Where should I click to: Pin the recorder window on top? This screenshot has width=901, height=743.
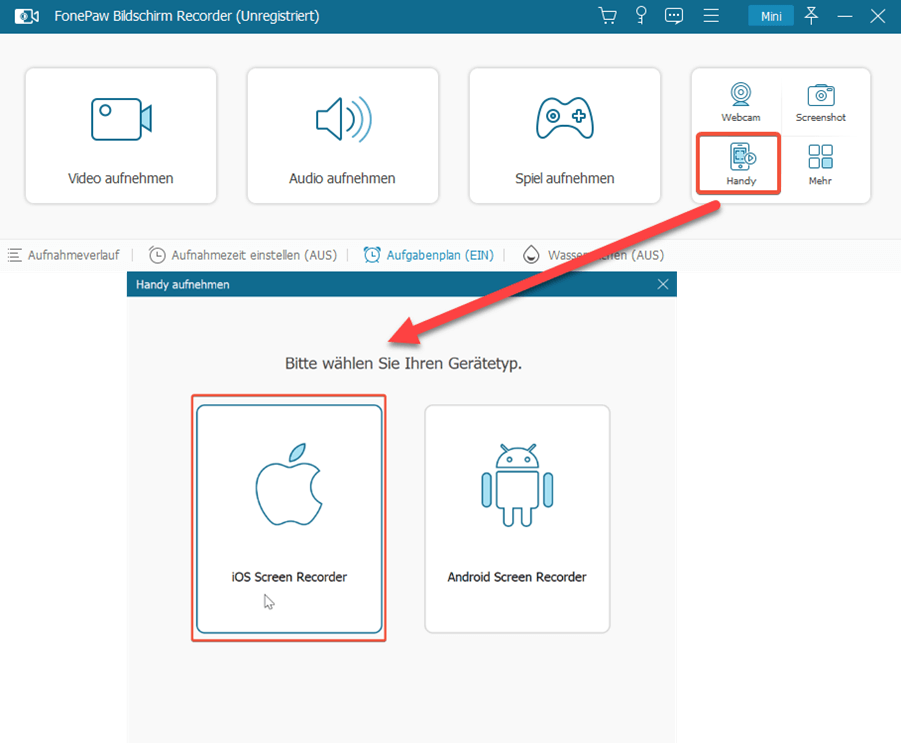[811, 16]
